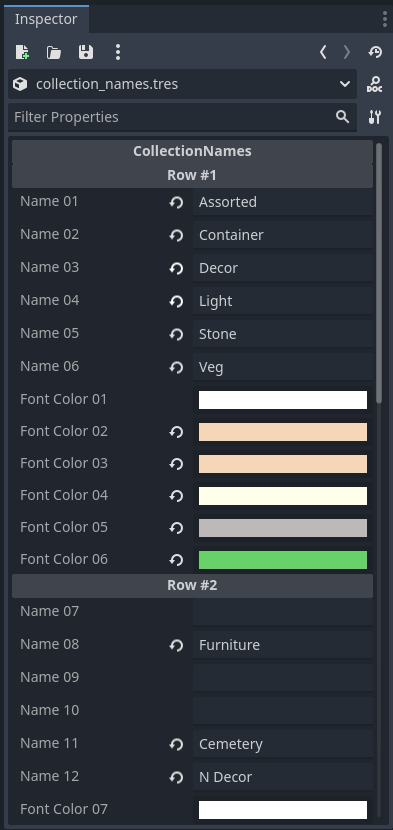Open the green Font Color 06 swatch

point(283,560)
